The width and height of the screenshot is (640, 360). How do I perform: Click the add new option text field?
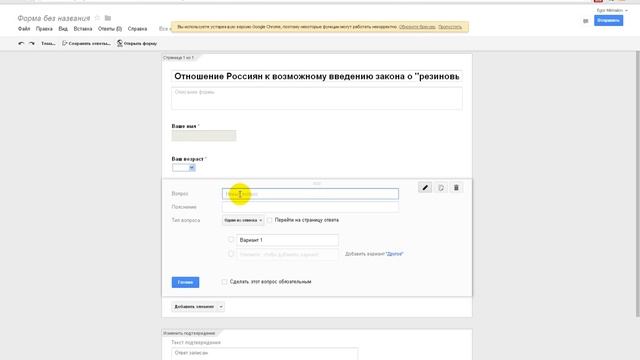click(x=287, y=254)
